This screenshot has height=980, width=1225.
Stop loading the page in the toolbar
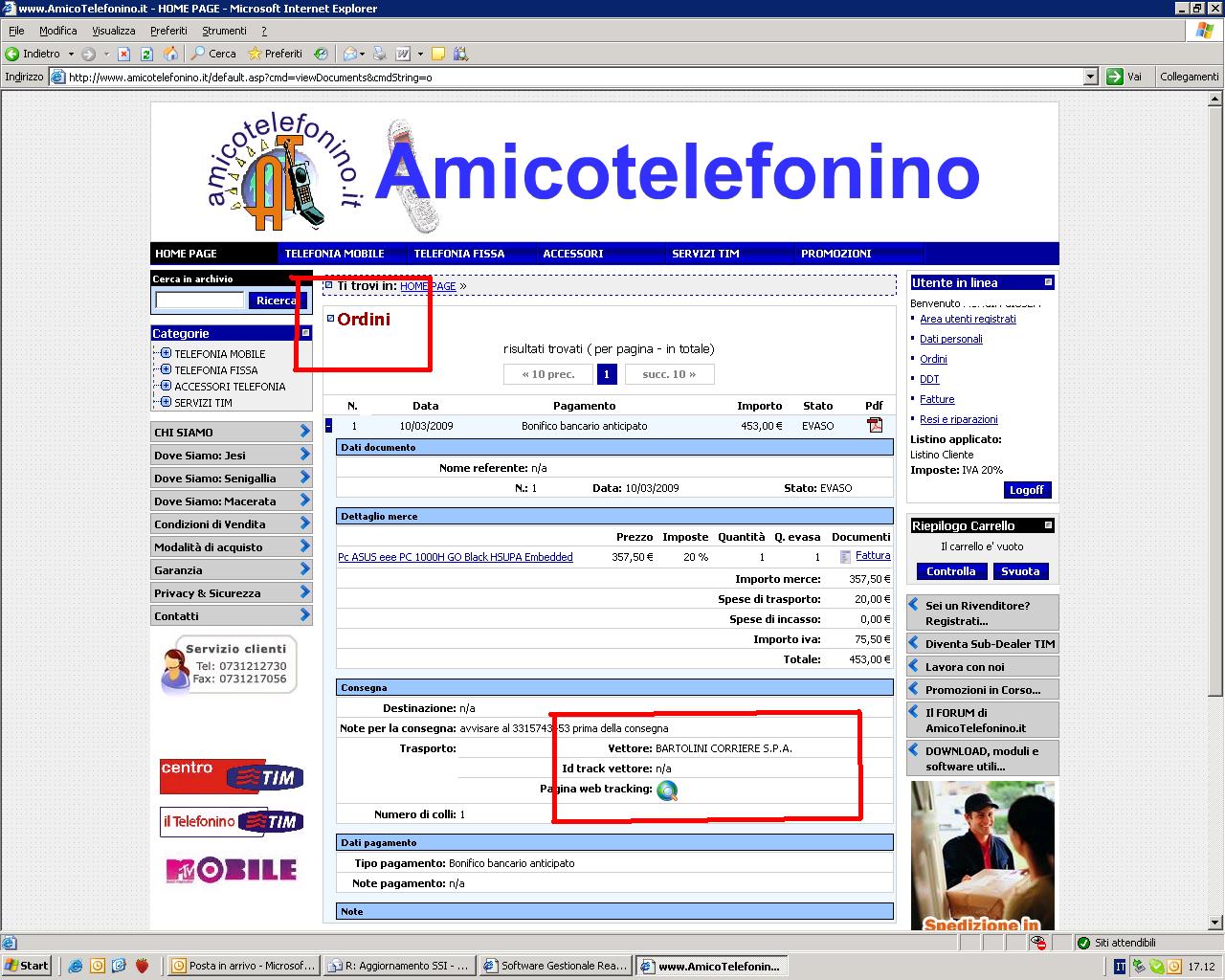point(123,54)
